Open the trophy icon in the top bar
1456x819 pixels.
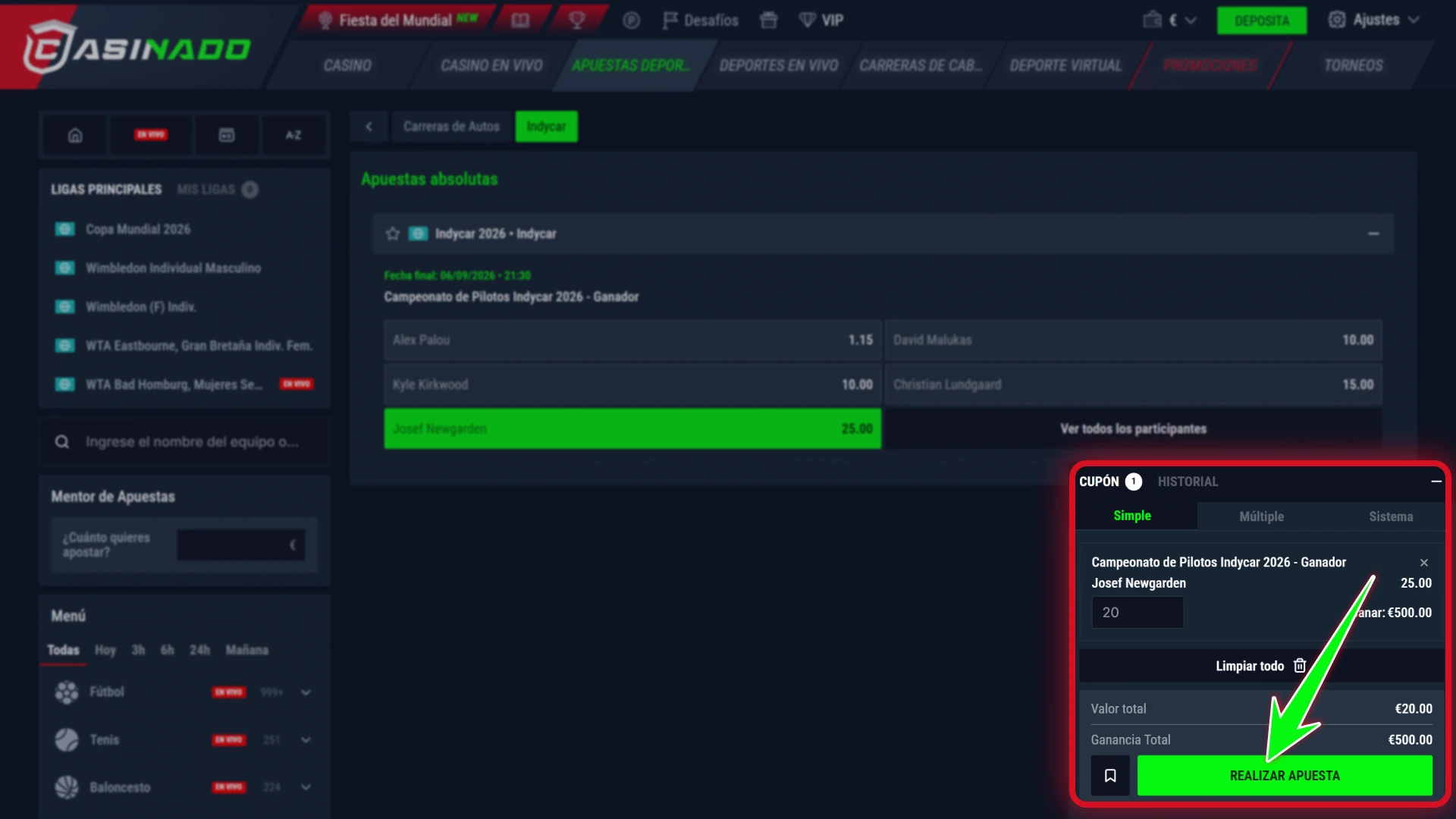coord(576,20)
